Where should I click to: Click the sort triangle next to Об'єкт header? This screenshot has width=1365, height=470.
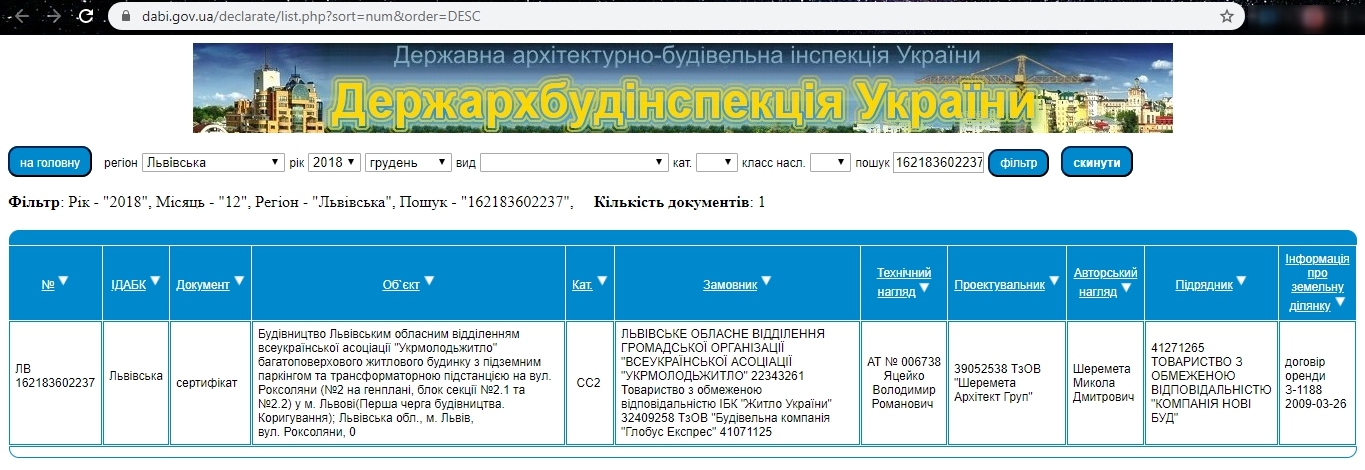[x=429, y=282]
